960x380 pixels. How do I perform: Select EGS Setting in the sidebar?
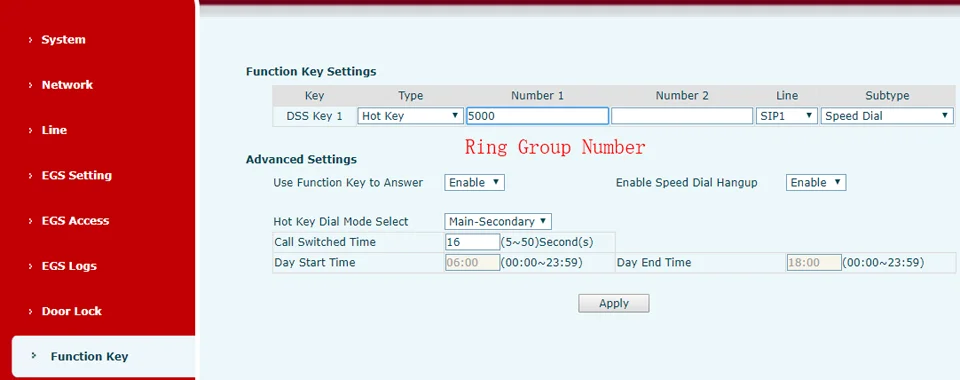(x=77, y=176)
